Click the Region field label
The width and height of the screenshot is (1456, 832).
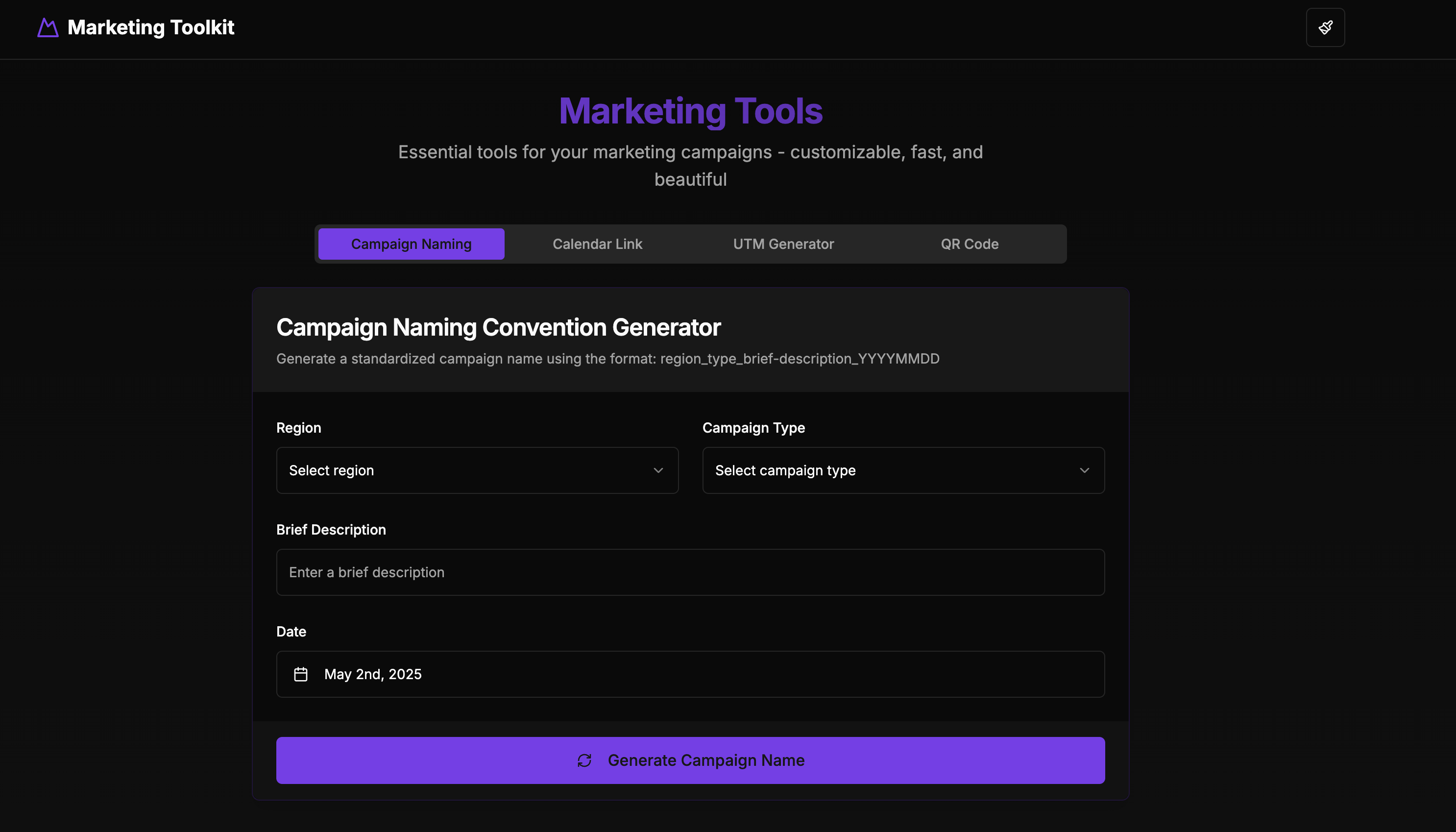tap(298, 427)
